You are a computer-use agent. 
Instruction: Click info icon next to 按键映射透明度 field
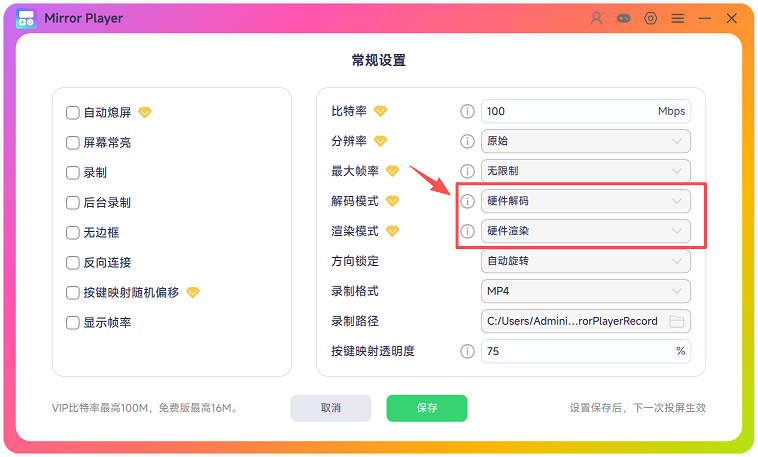467,351
